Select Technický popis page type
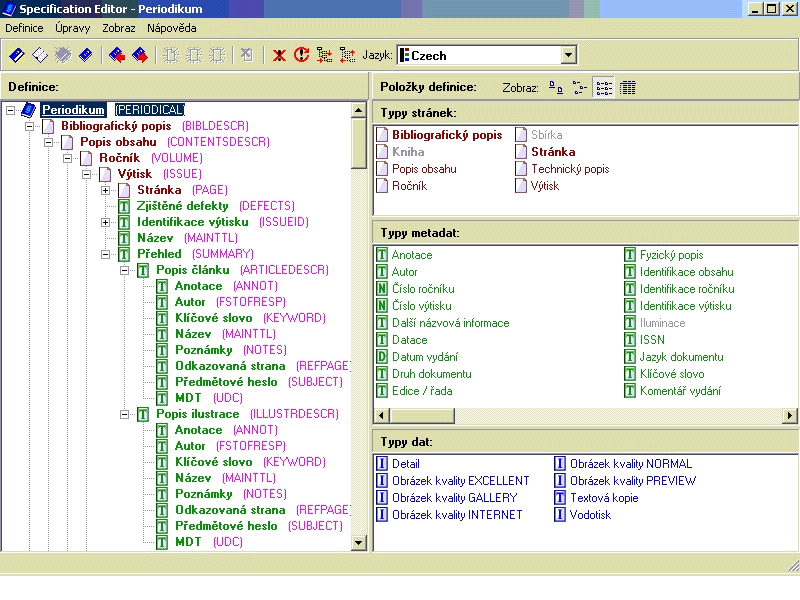 [570, 169]
